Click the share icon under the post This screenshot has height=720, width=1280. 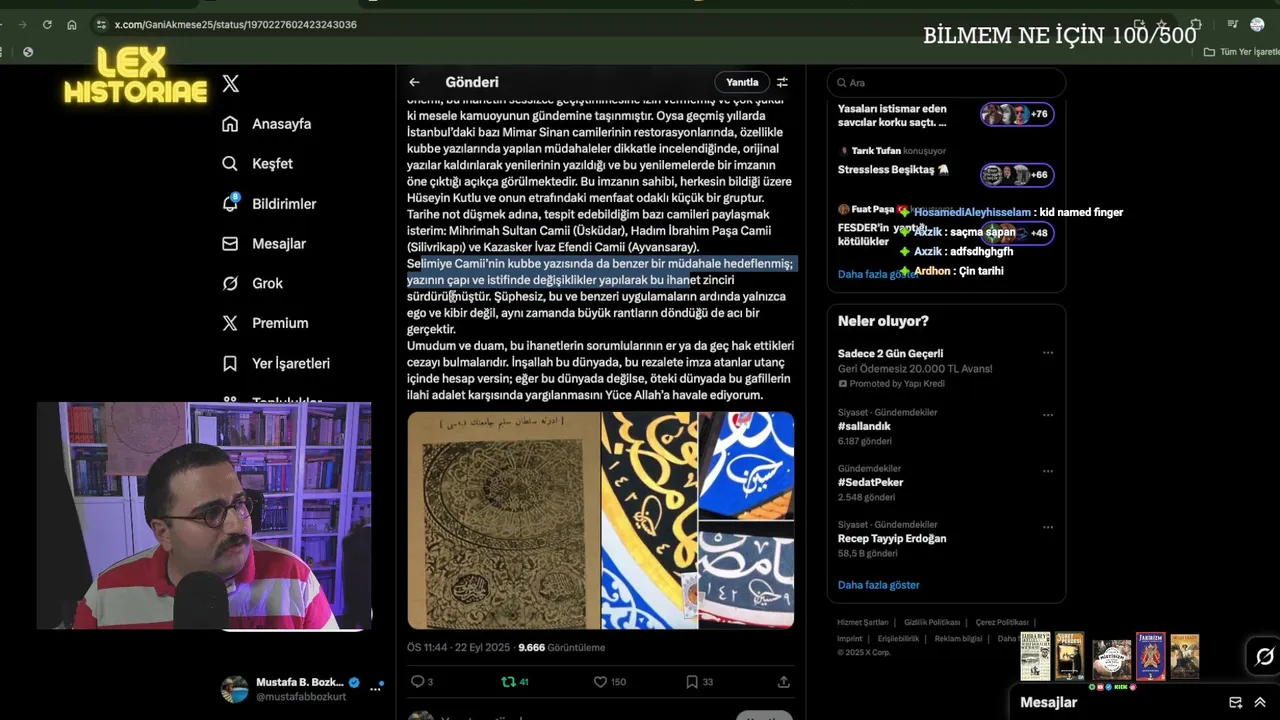(x=783, y=682)
